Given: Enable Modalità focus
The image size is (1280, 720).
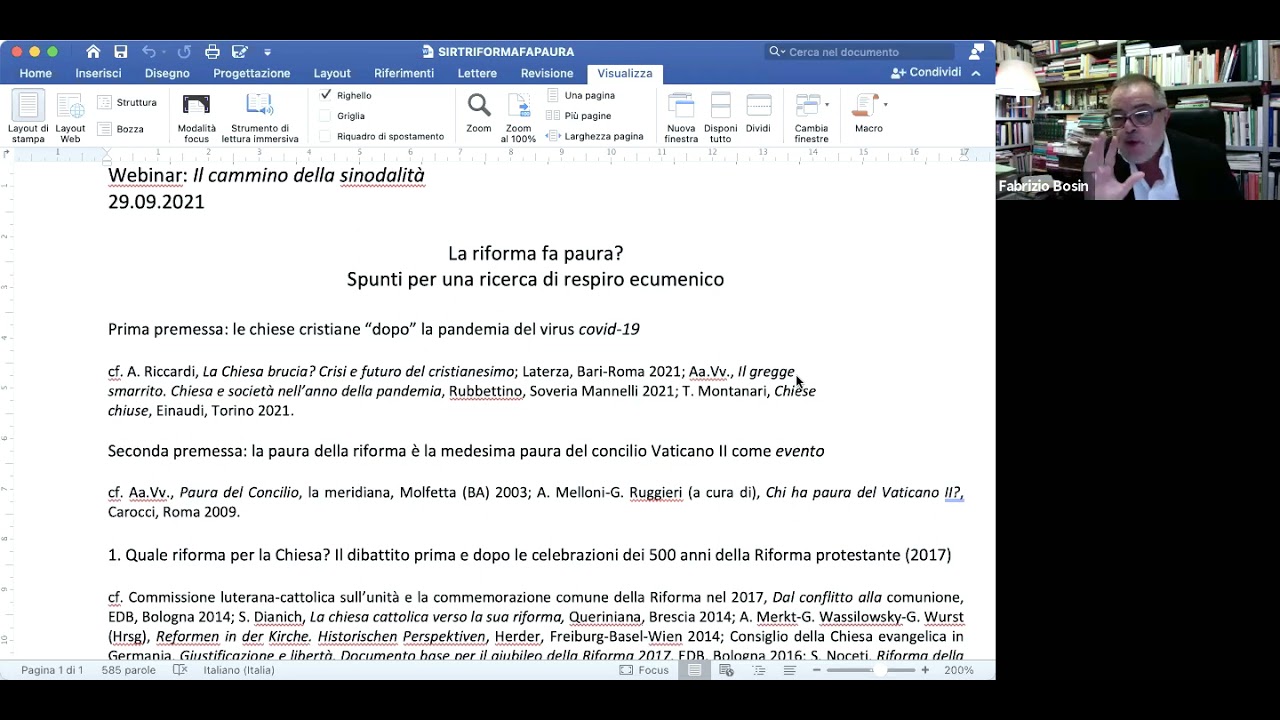Looking at the screenshot, I should [x=196, y=117].
